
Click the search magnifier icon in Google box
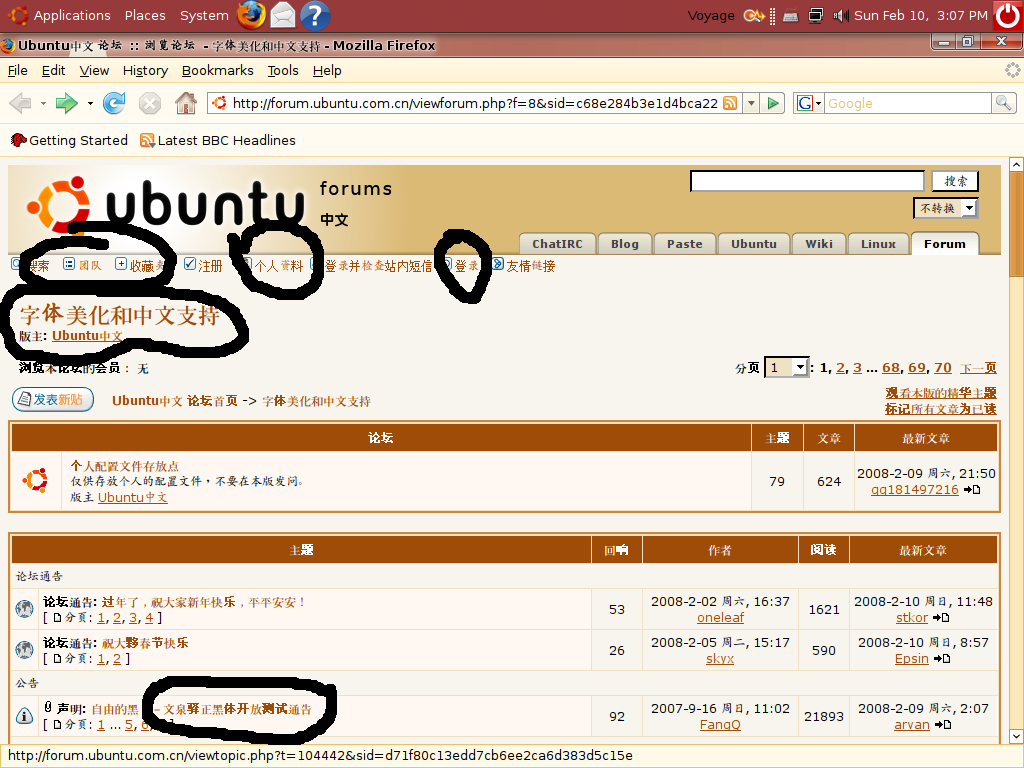tap(1003, 103)
